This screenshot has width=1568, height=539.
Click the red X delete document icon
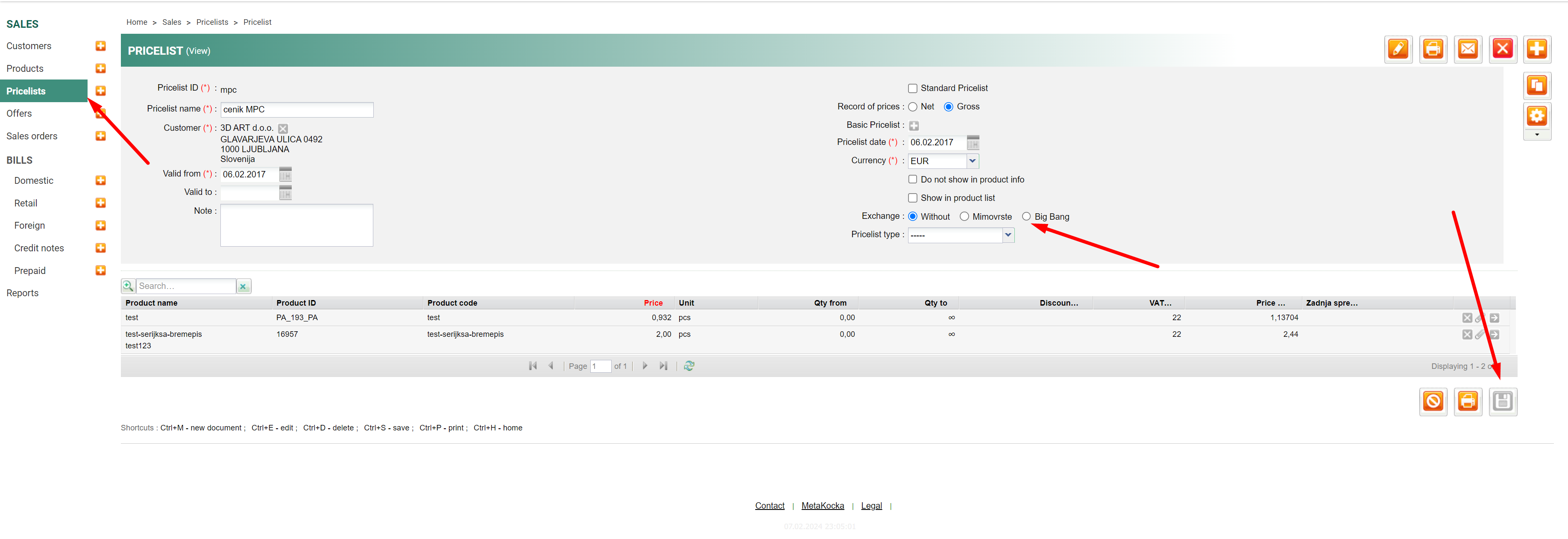[x=1502, y=49]
